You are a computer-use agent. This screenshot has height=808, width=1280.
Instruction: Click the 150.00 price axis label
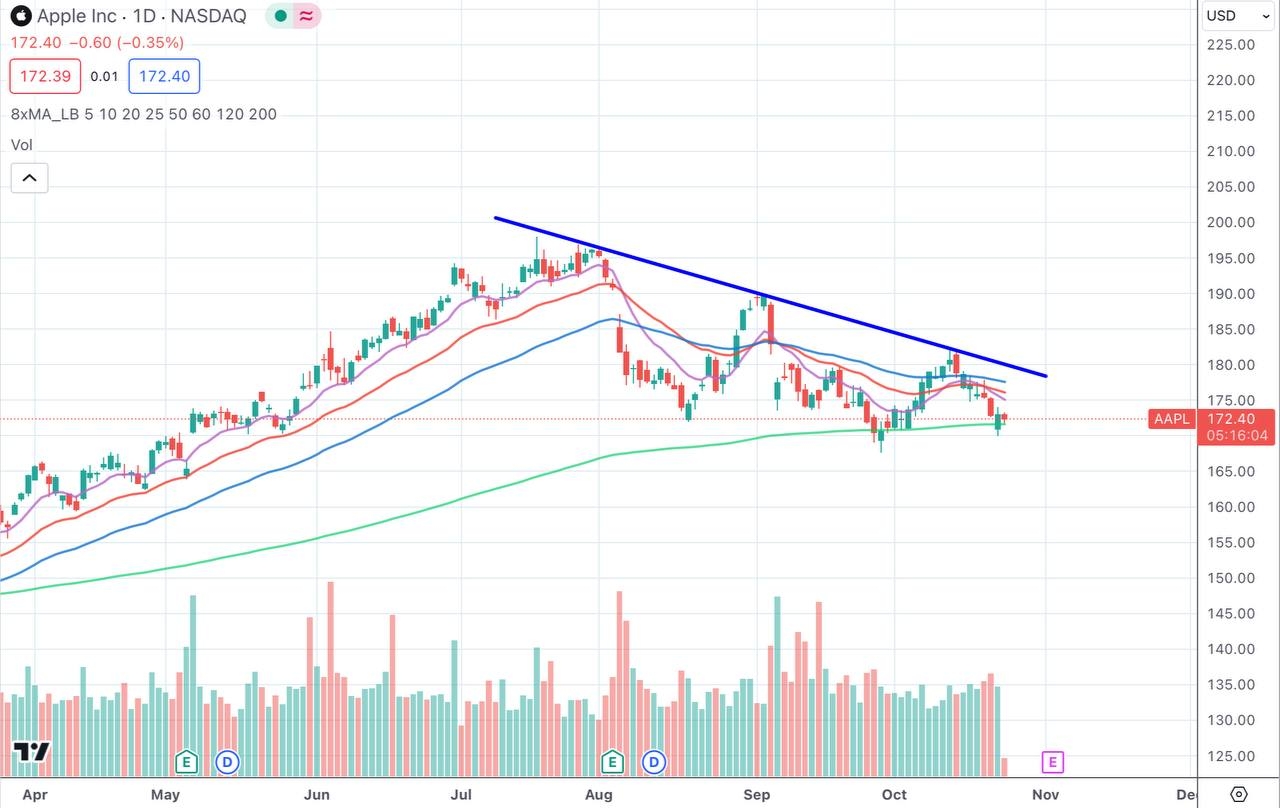1232,578
